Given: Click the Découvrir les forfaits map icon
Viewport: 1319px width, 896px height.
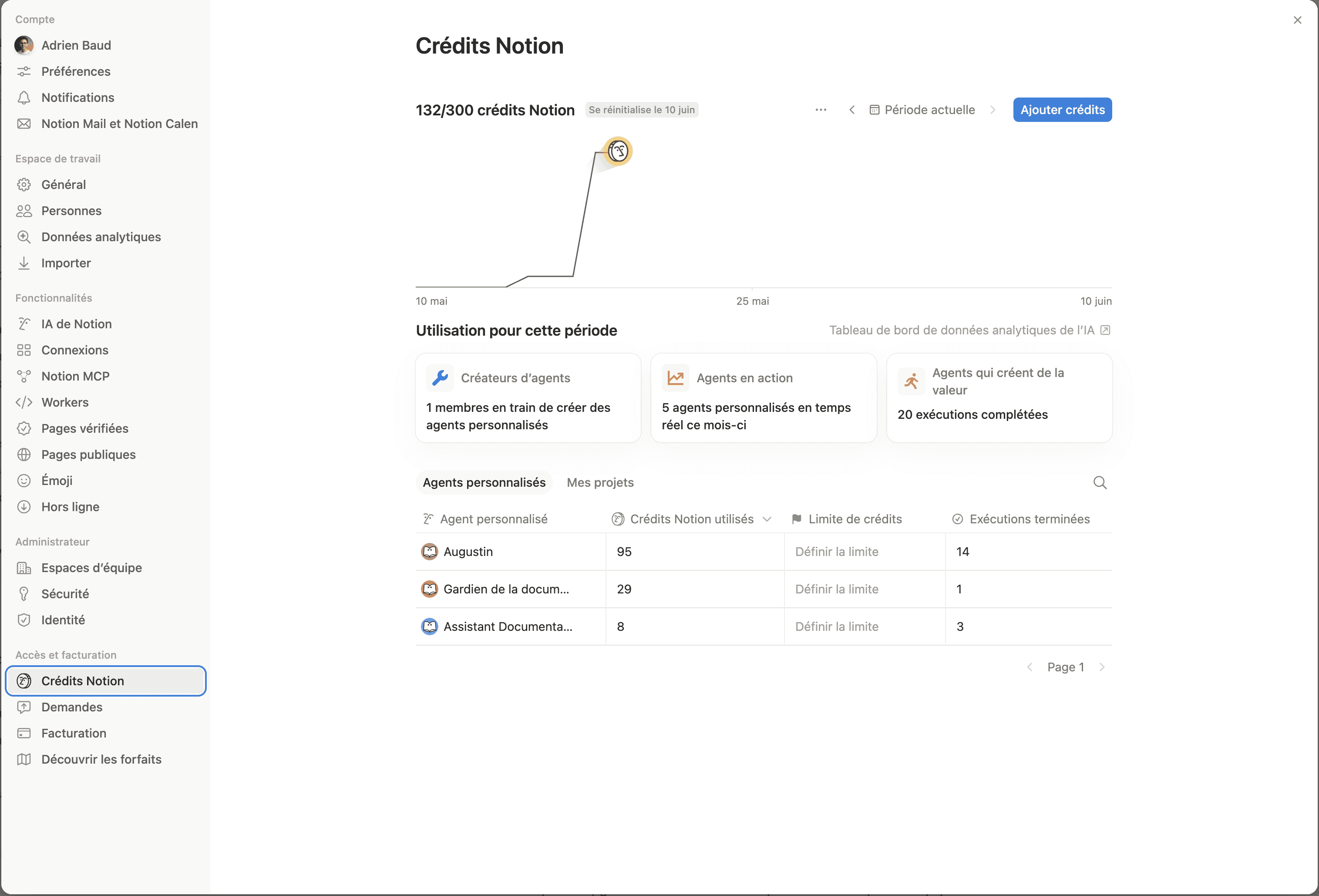Looking at the screenshot, I should coord(24,759).
